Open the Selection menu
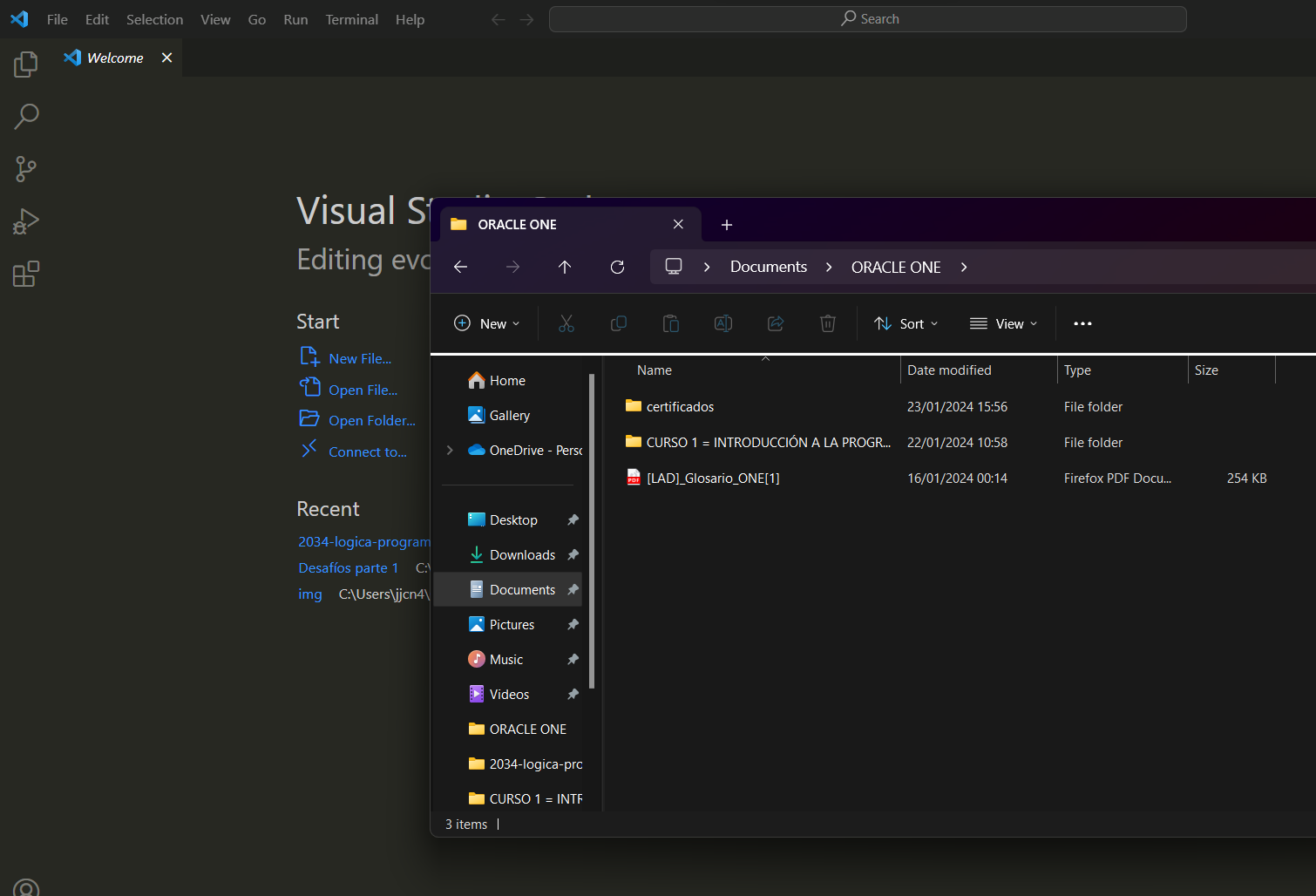Image resolution: width=1316 pixels, height=896 pixels. (x=154, y=19)
